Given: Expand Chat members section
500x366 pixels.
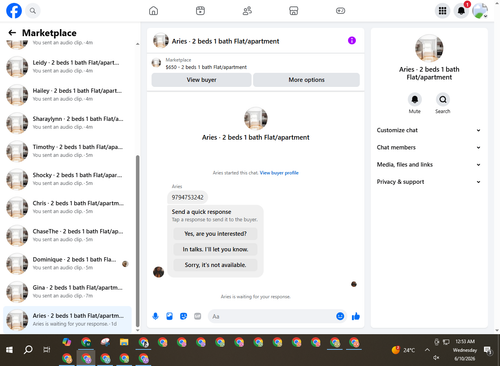Looking at the screenshot, I should click(429, 147).
